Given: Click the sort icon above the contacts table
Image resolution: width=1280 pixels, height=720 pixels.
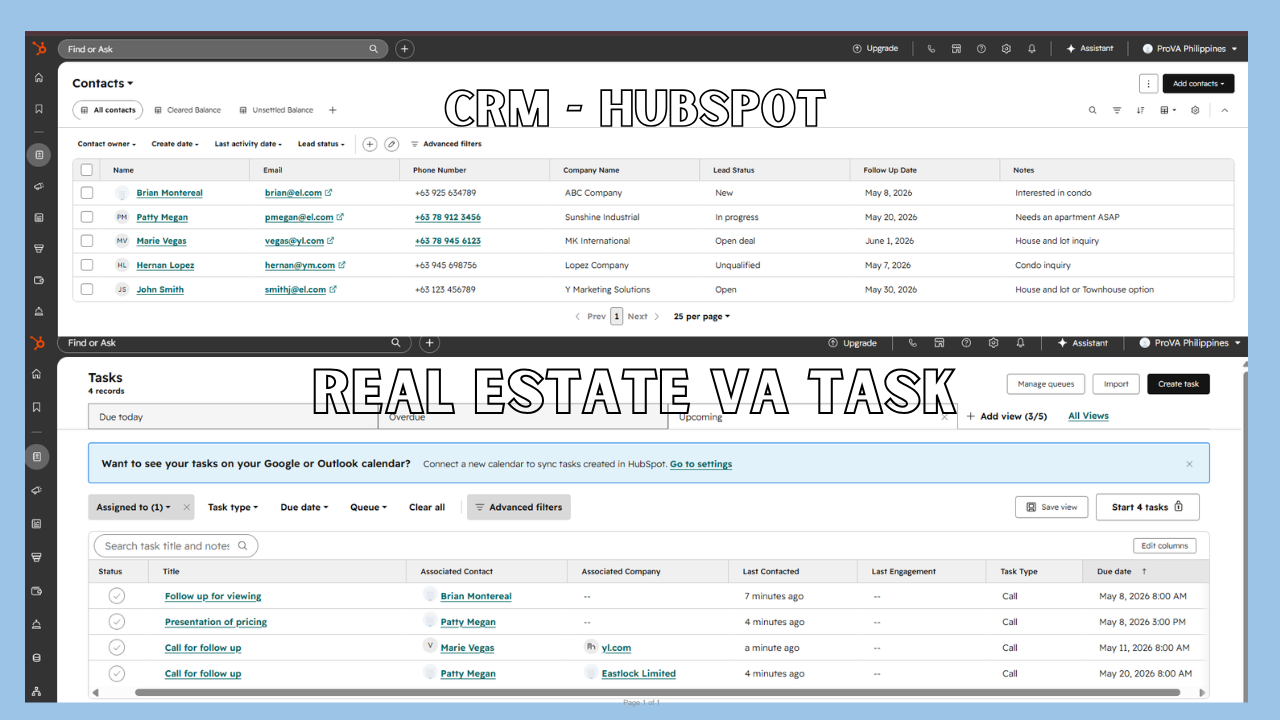Looking at the screenshot, I should point(1140,110).
